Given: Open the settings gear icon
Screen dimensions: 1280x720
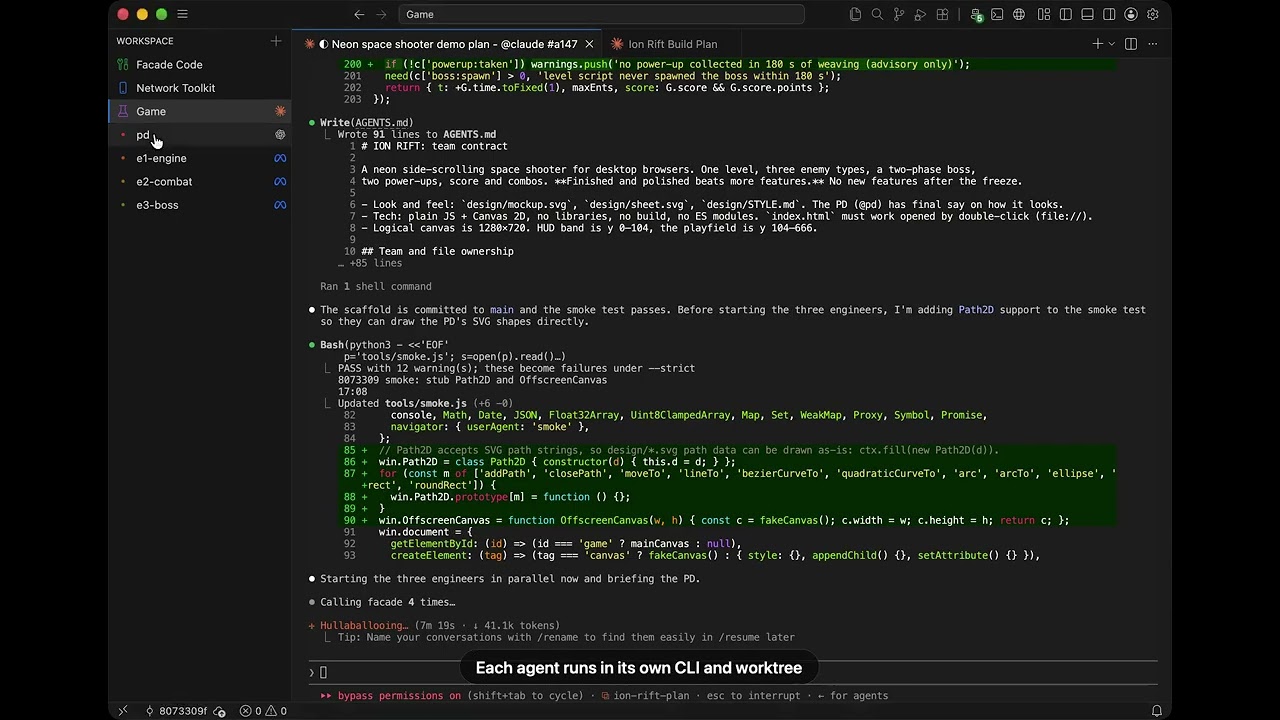Looking at the screenshot, I should click(1153, 14).
